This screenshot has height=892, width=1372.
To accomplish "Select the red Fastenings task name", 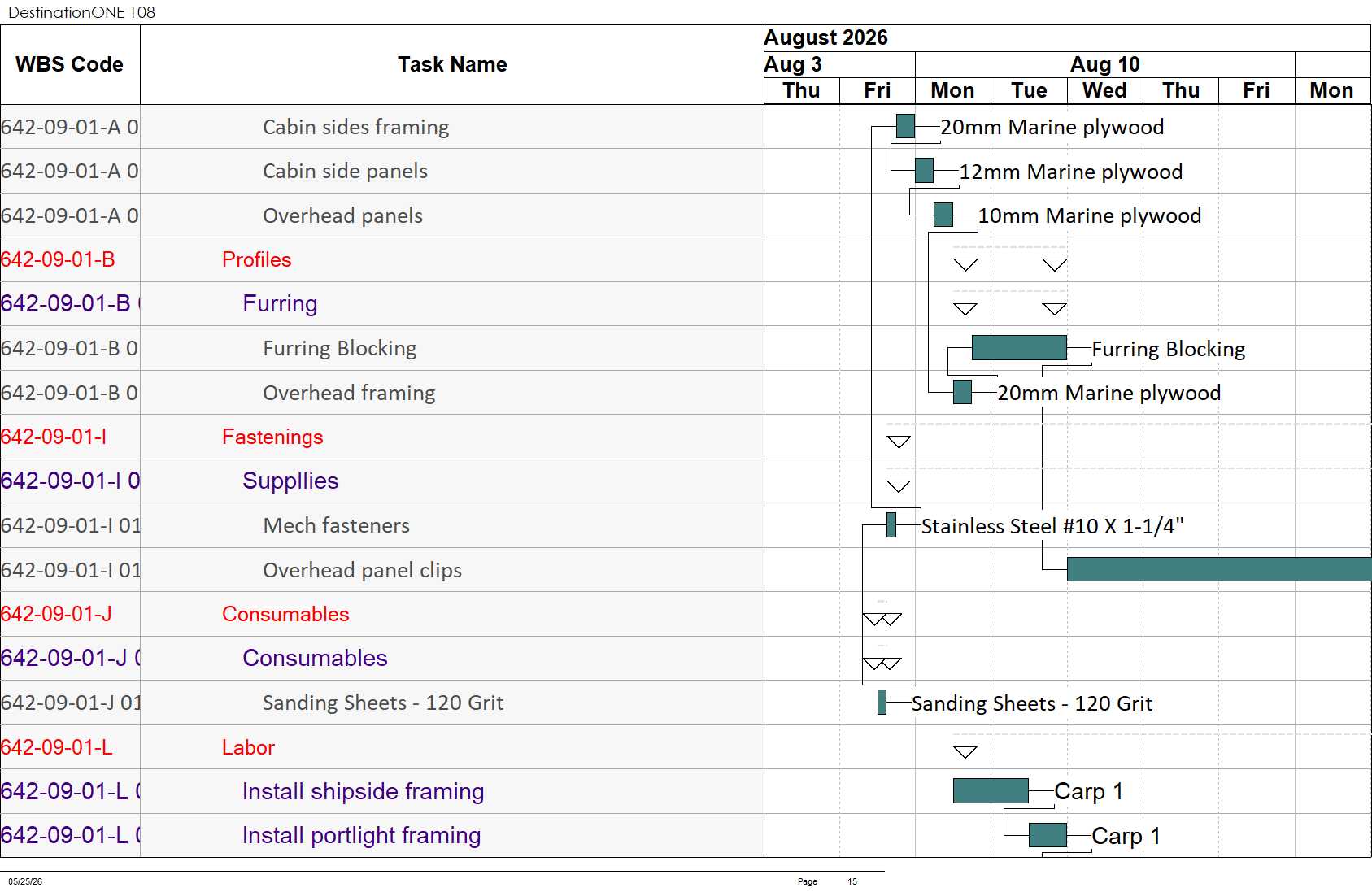I will (272, 437).
